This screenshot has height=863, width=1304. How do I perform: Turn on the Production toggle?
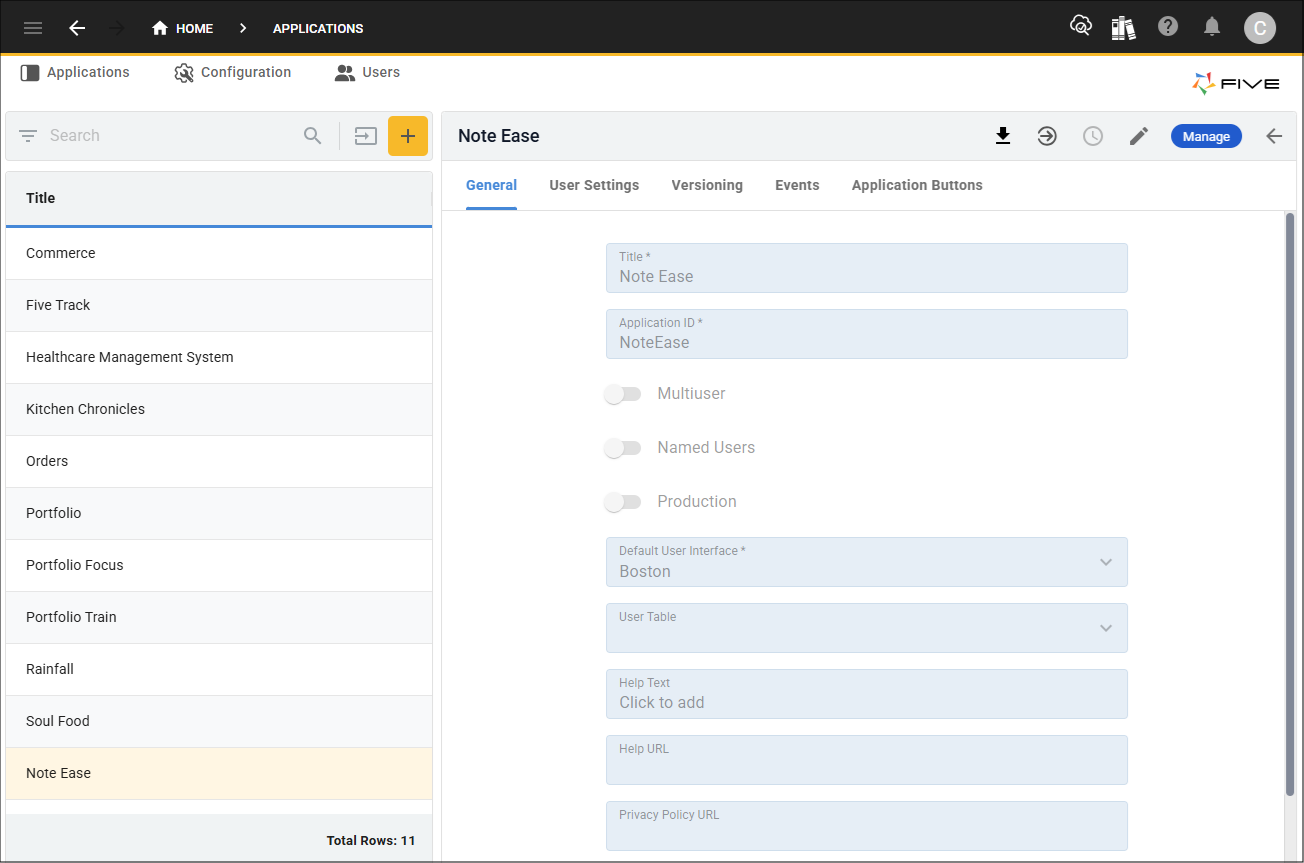623,502
